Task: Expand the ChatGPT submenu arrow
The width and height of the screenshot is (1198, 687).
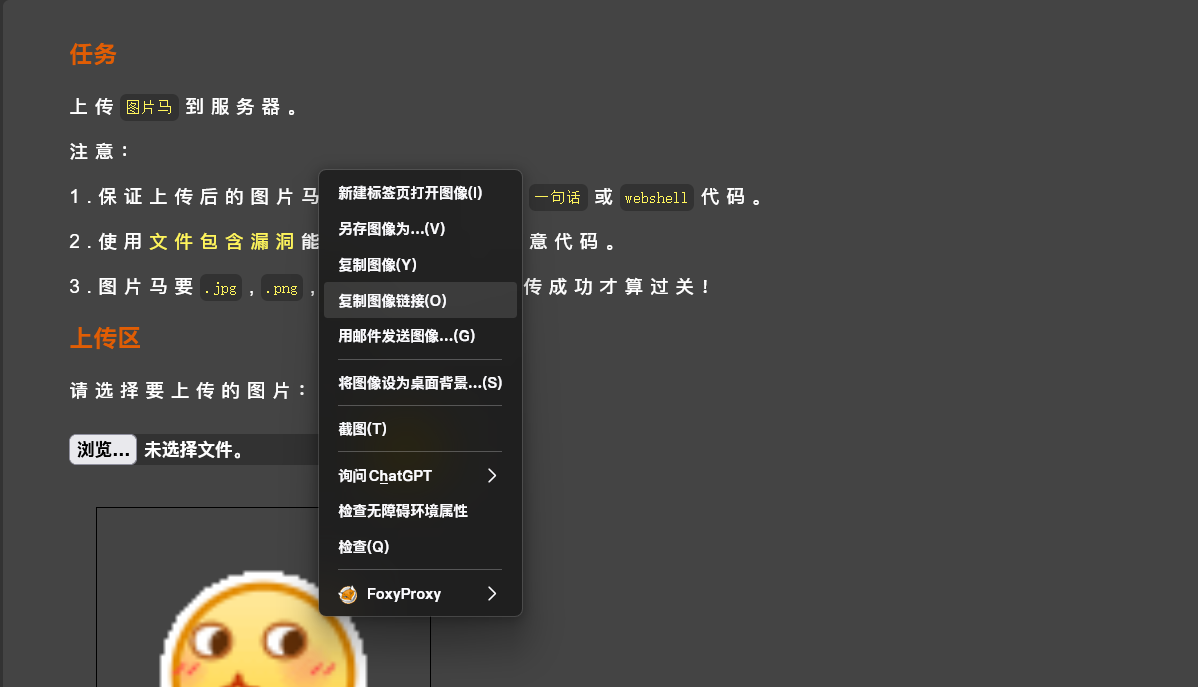Action: [492, 476]
